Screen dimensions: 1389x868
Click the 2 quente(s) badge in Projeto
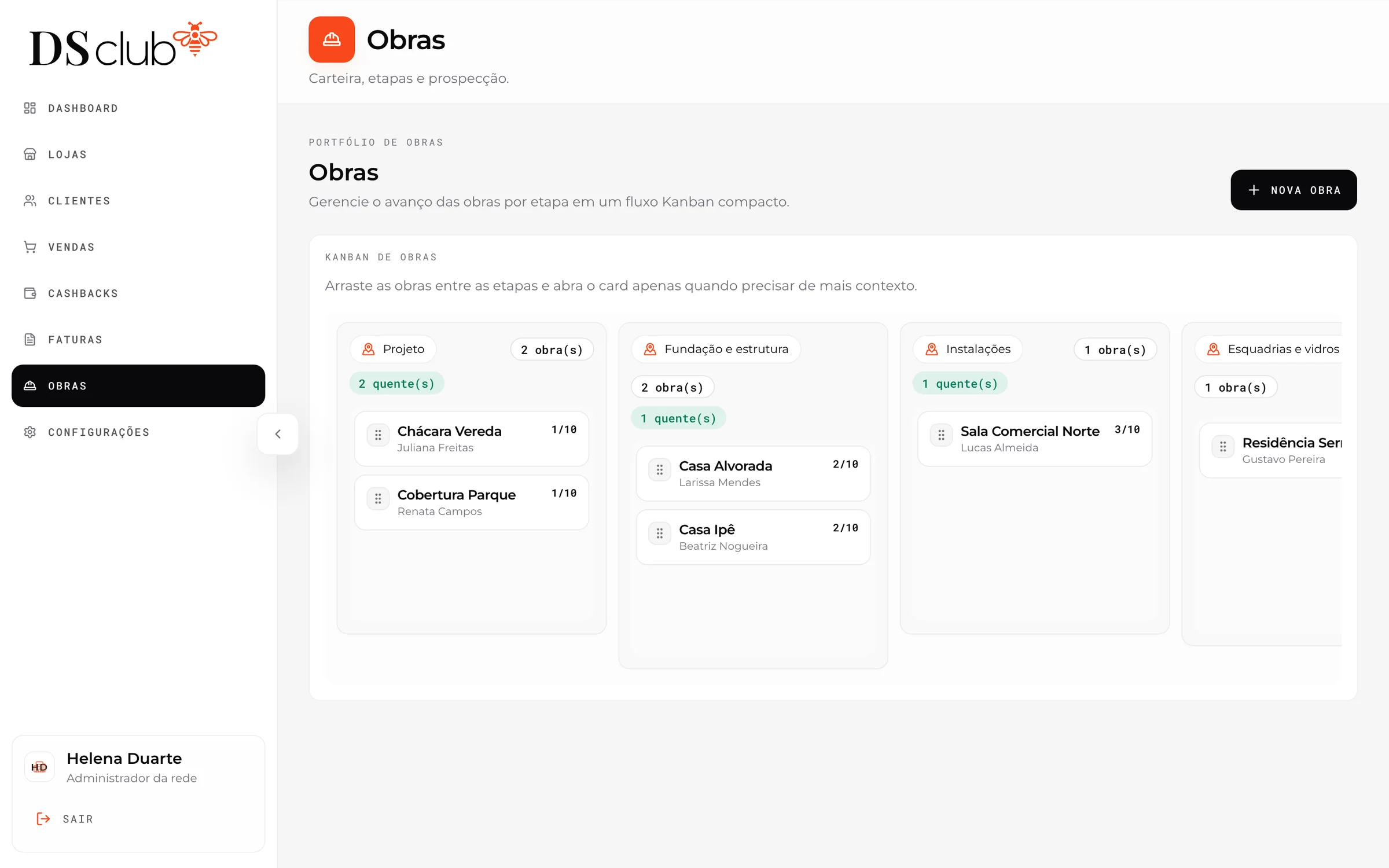[x=396, y=384]
